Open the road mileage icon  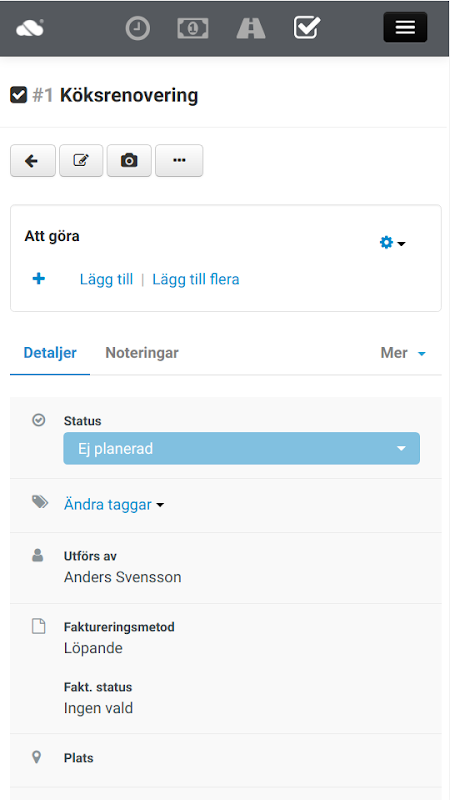coord(251,28)
